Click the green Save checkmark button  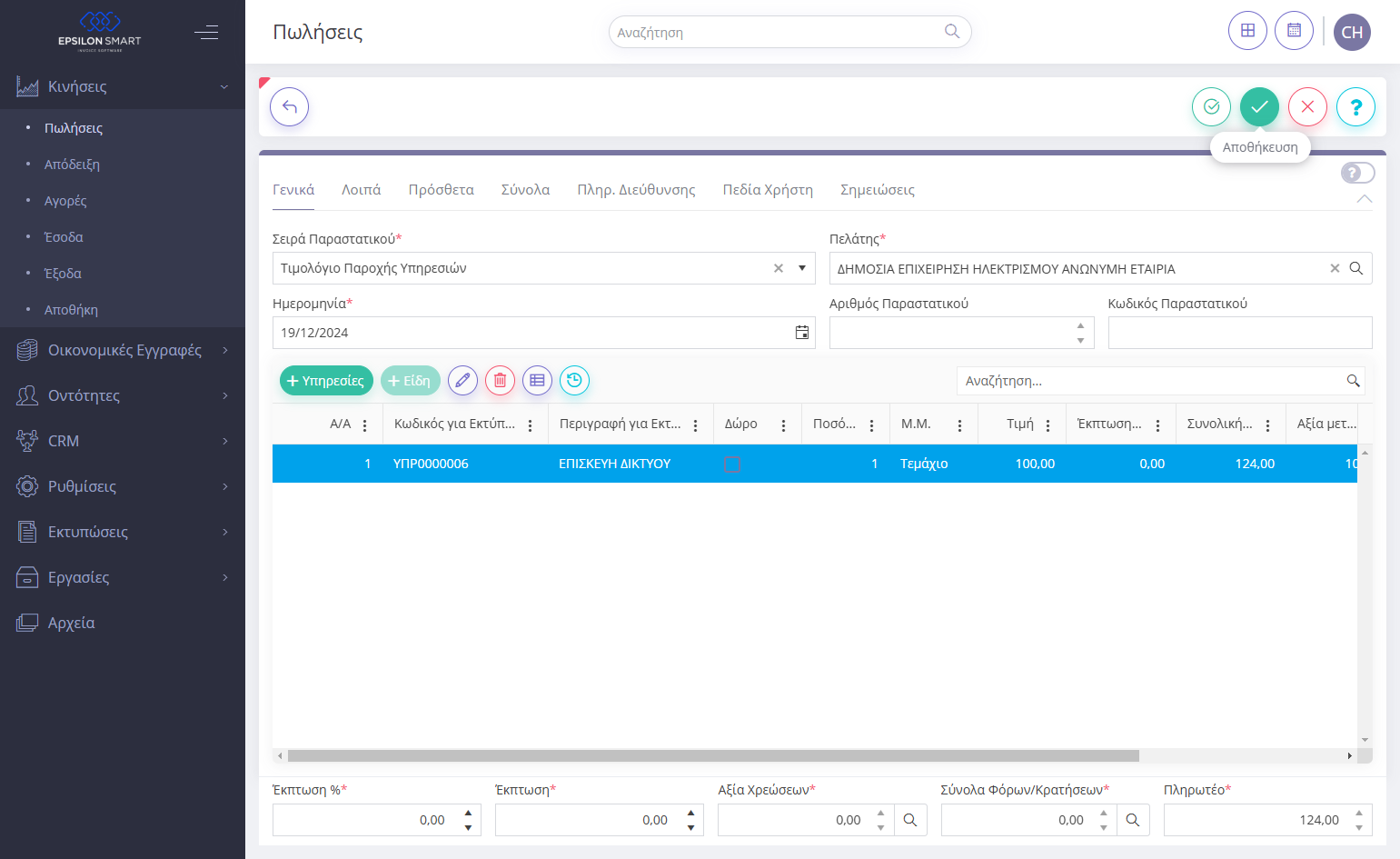click(1259, 107)
